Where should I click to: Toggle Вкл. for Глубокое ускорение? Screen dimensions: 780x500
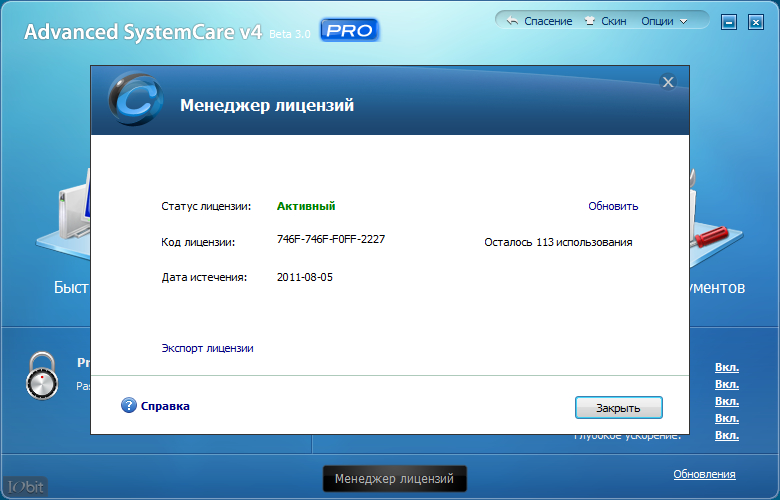pyautogui.click(x=726, y=435)
